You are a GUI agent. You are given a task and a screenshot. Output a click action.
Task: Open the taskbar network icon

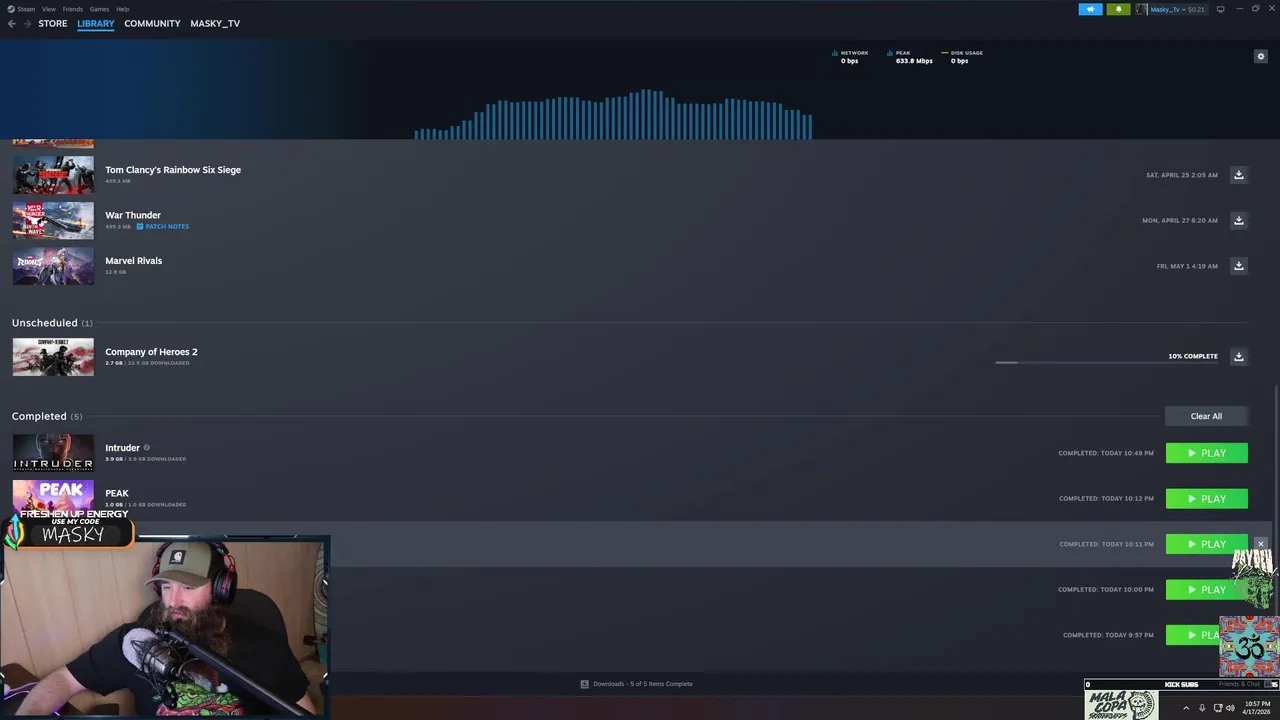[1217, 708]
